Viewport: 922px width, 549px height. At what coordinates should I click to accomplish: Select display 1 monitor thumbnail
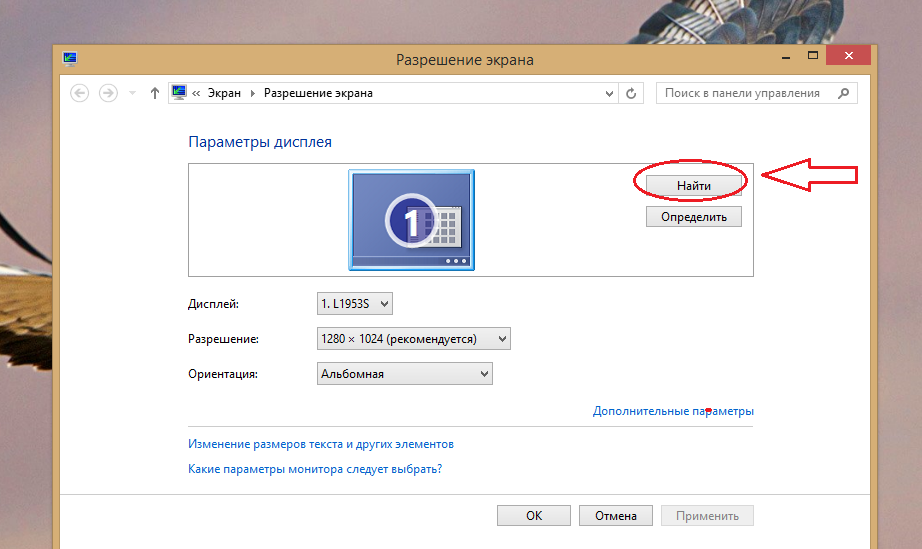(x=411, y=219)
